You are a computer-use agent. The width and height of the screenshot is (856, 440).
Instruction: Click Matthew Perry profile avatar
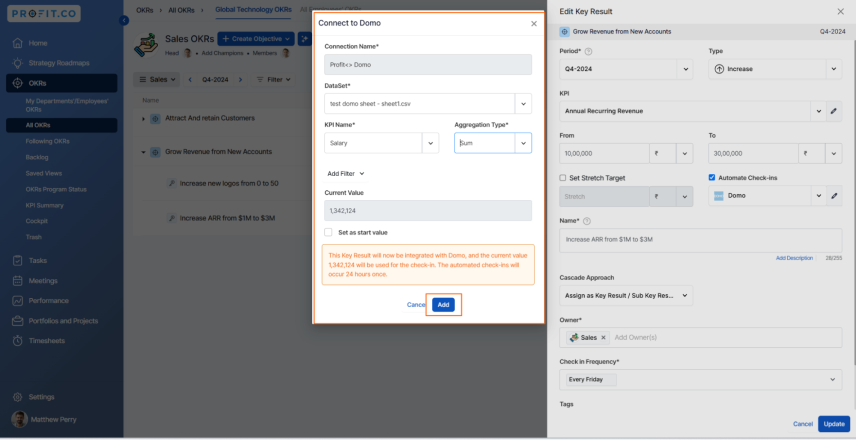click(x=19, y=419)
